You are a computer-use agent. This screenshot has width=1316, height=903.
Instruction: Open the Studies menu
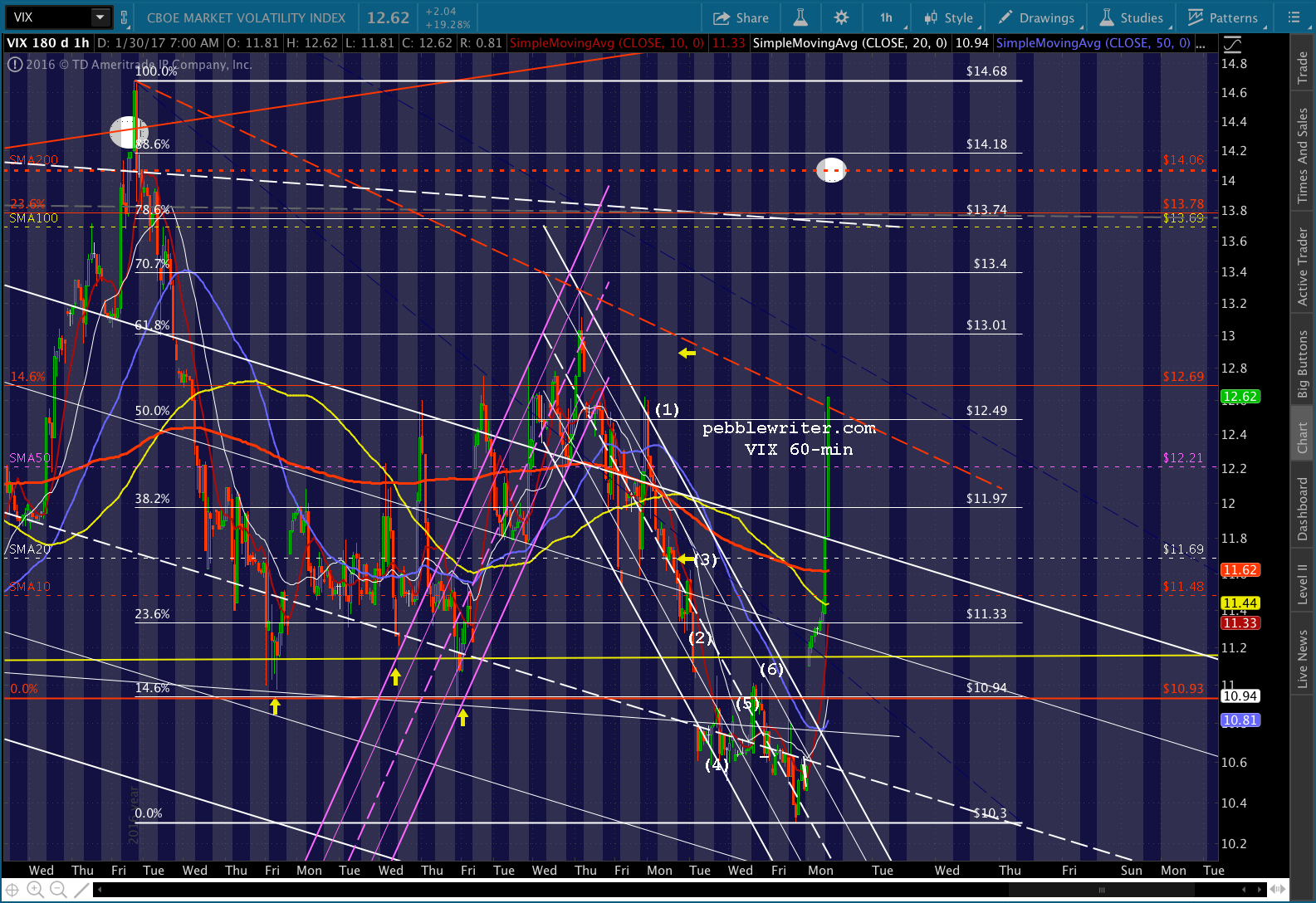point(1132,17)
